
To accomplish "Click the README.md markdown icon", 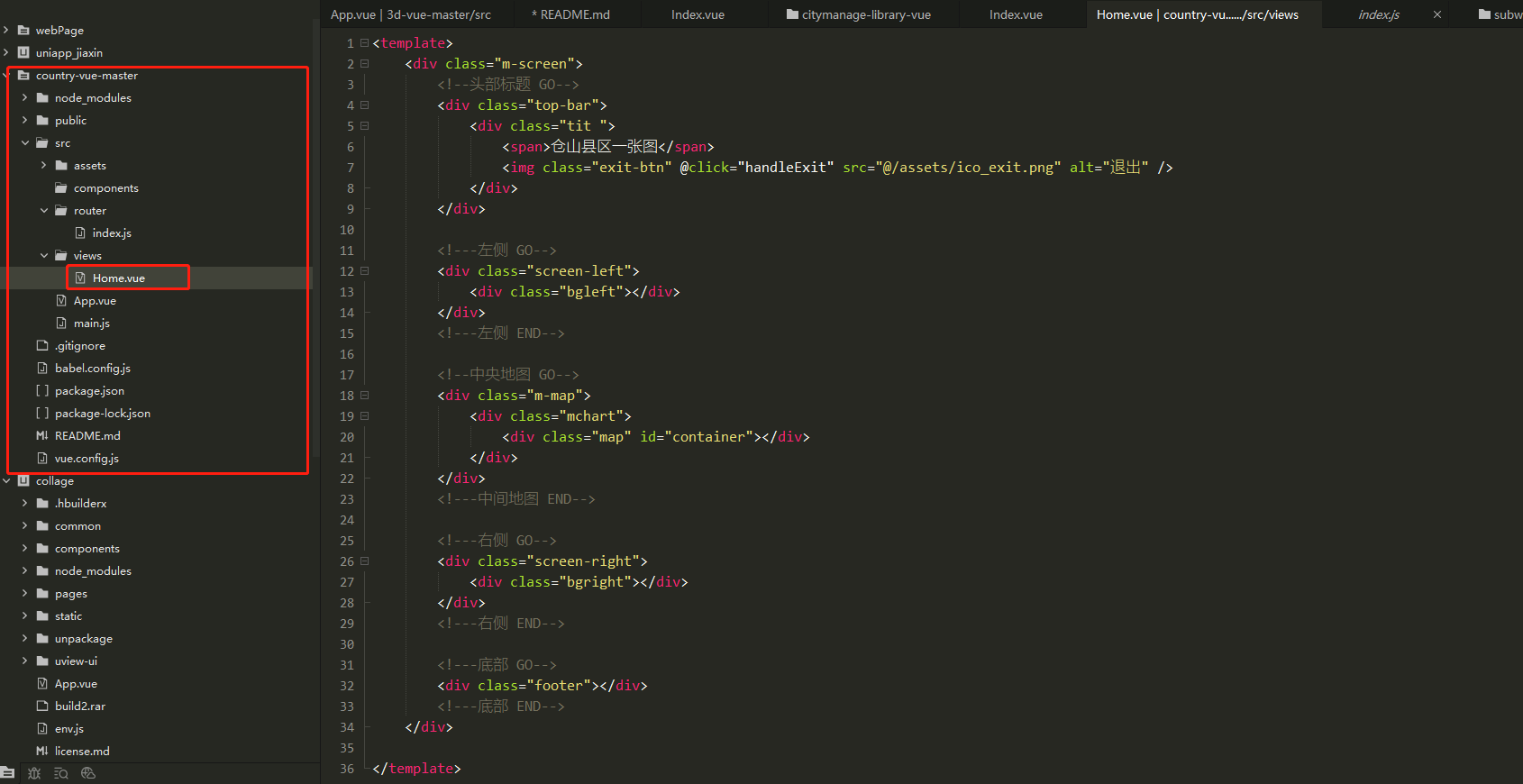I will 42,436.
